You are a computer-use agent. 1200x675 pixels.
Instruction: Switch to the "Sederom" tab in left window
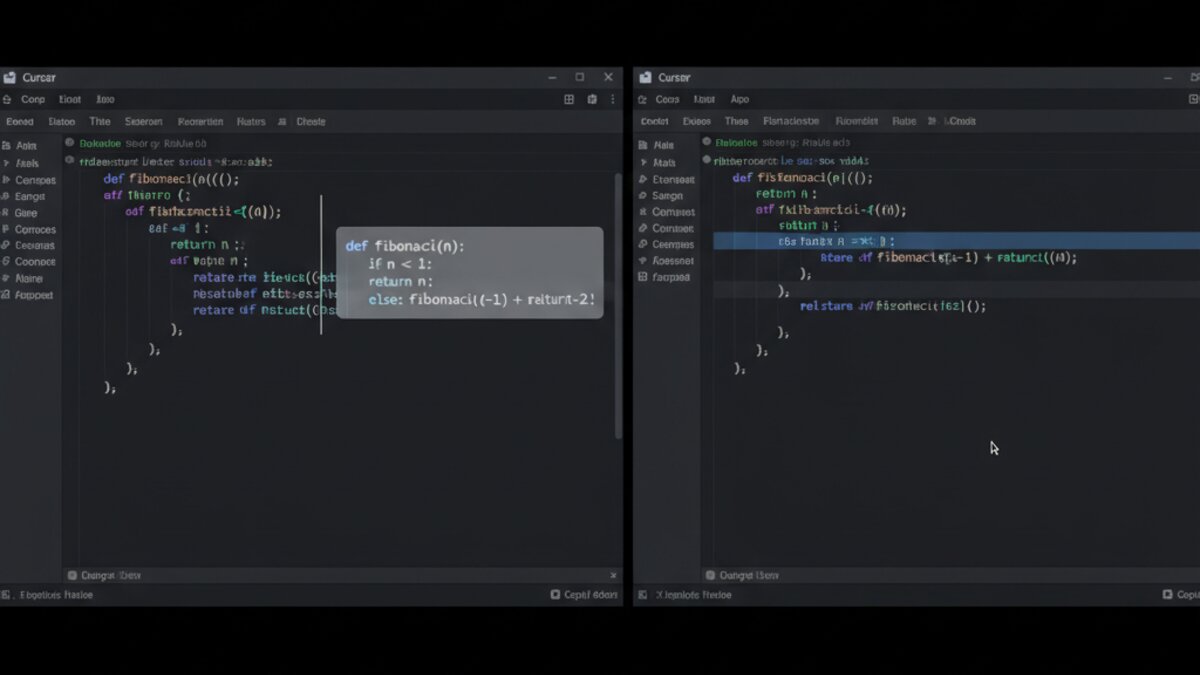tap(143, 121)
